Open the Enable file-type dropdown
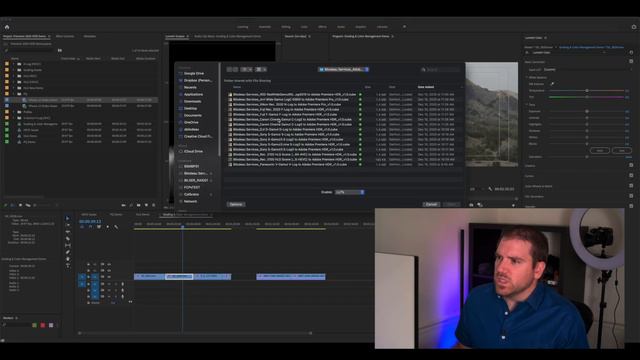 click(x=350, y=192)
